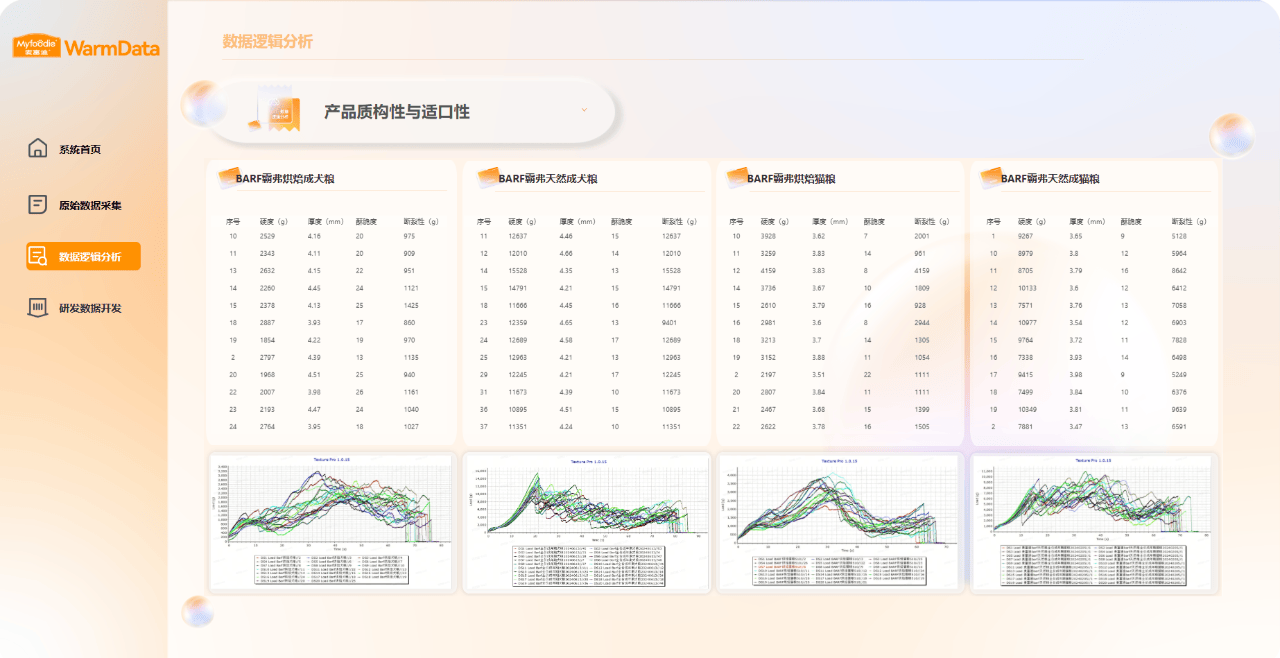The image size is (1280, 658).
Task: Click the Myfoodie WarmData logo
Action: (x=85, y=47)
